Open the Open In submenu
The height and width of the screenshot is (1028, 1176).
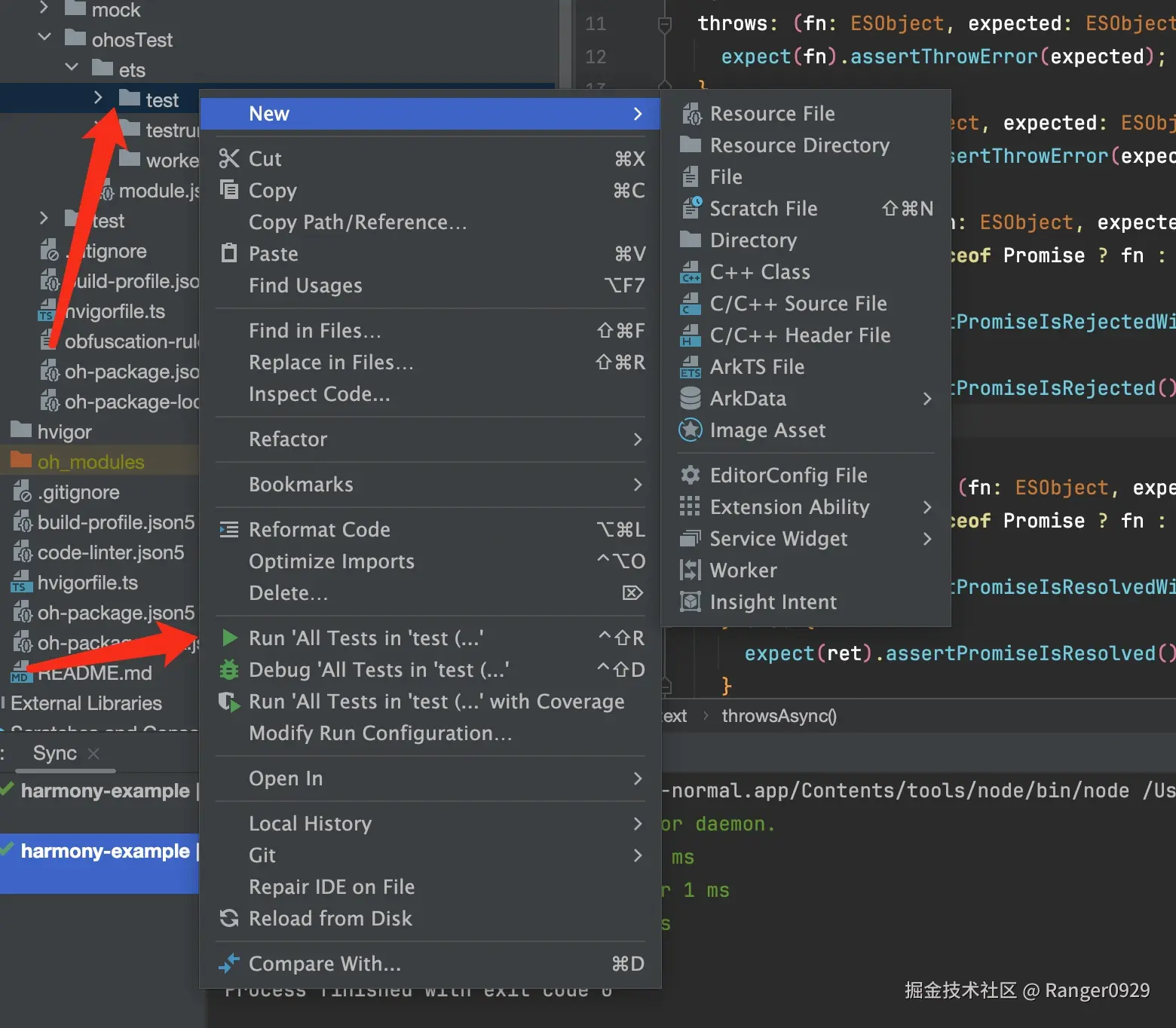tap(430, 778)
